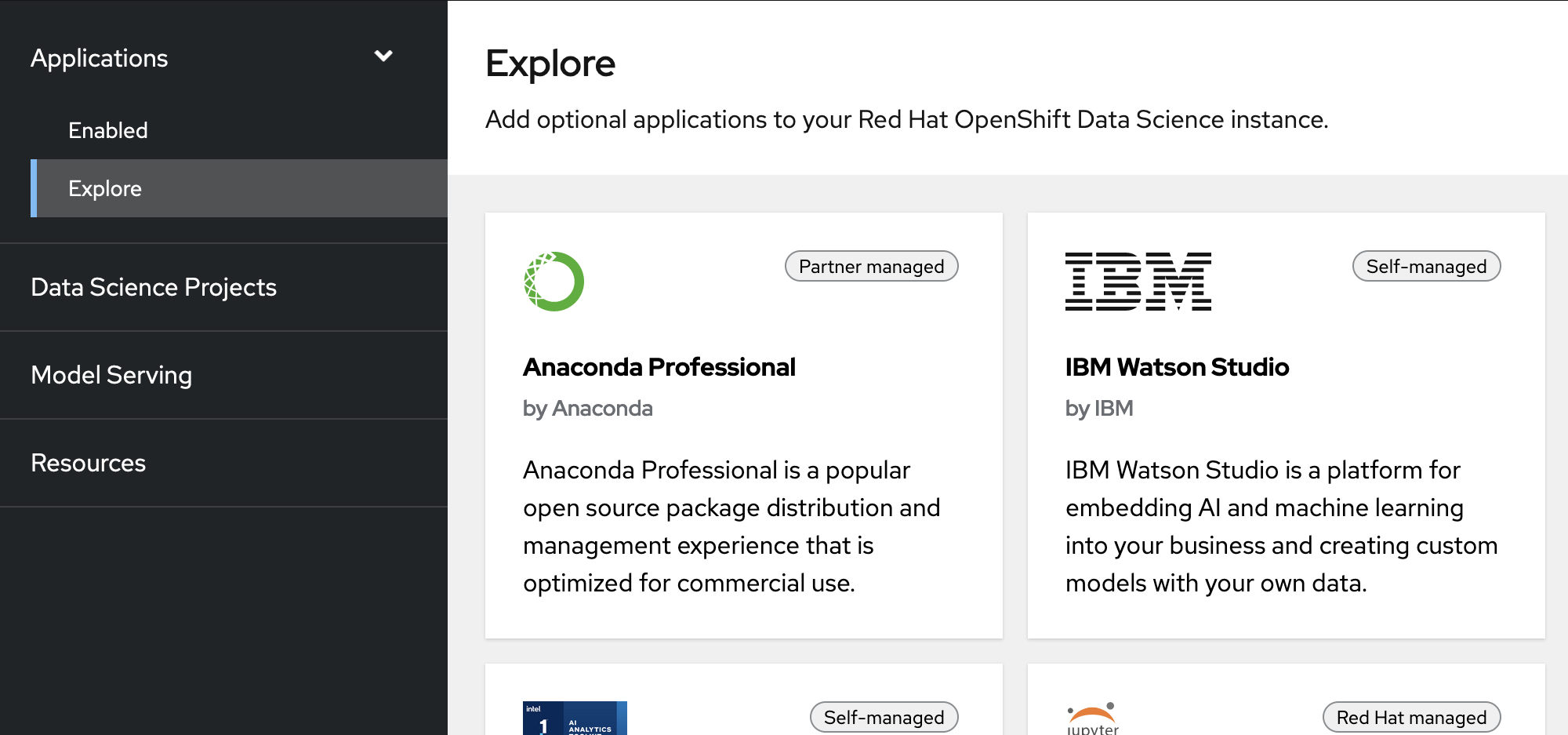
Task: Click Self-managed badge on Intel card
Action: [884, 717]
